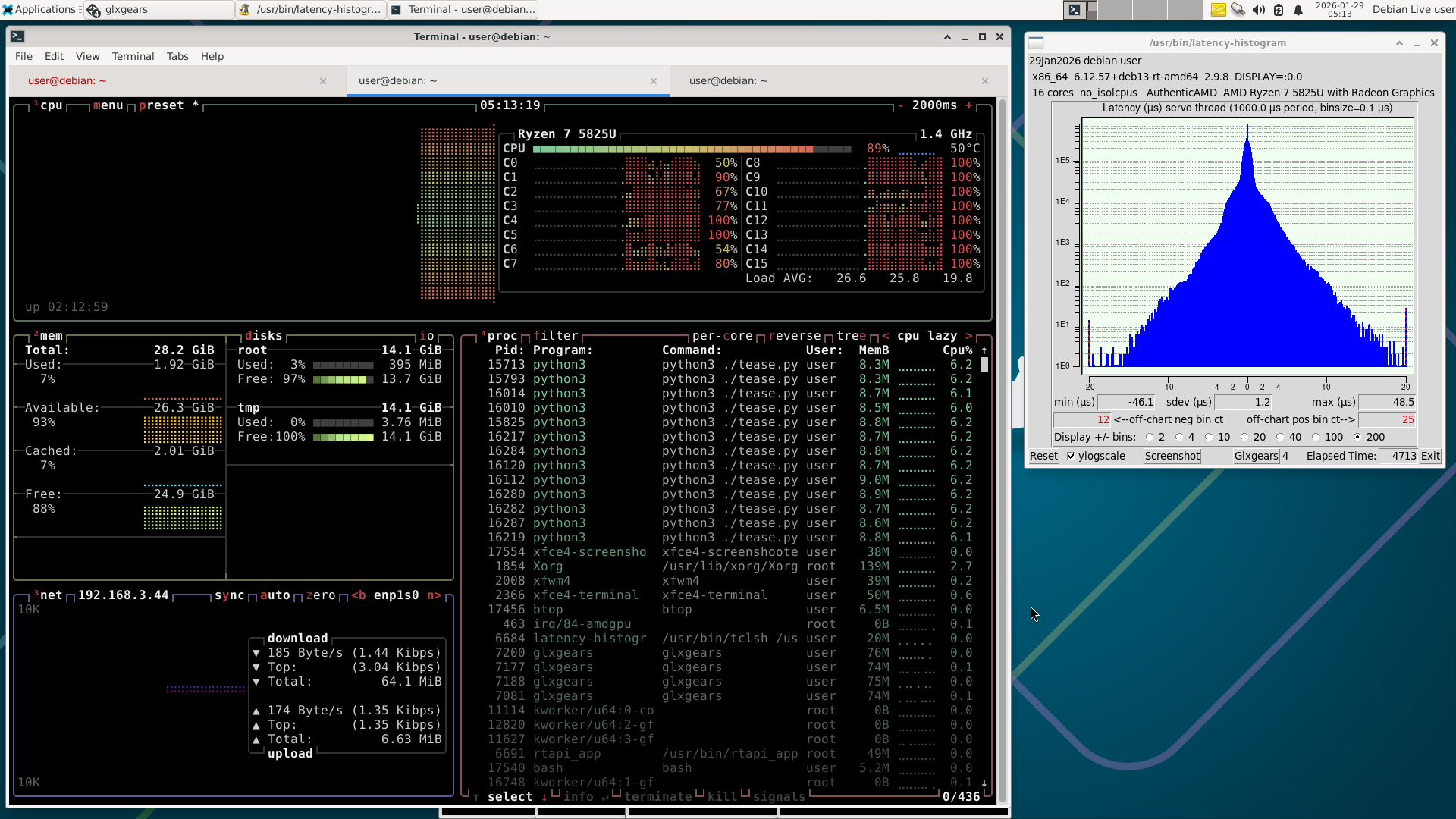Image resolution: width=1456 pixels, height=819 pixels.
Task: Click the network connection tray icon
Action: click(x=1238, y=10)
